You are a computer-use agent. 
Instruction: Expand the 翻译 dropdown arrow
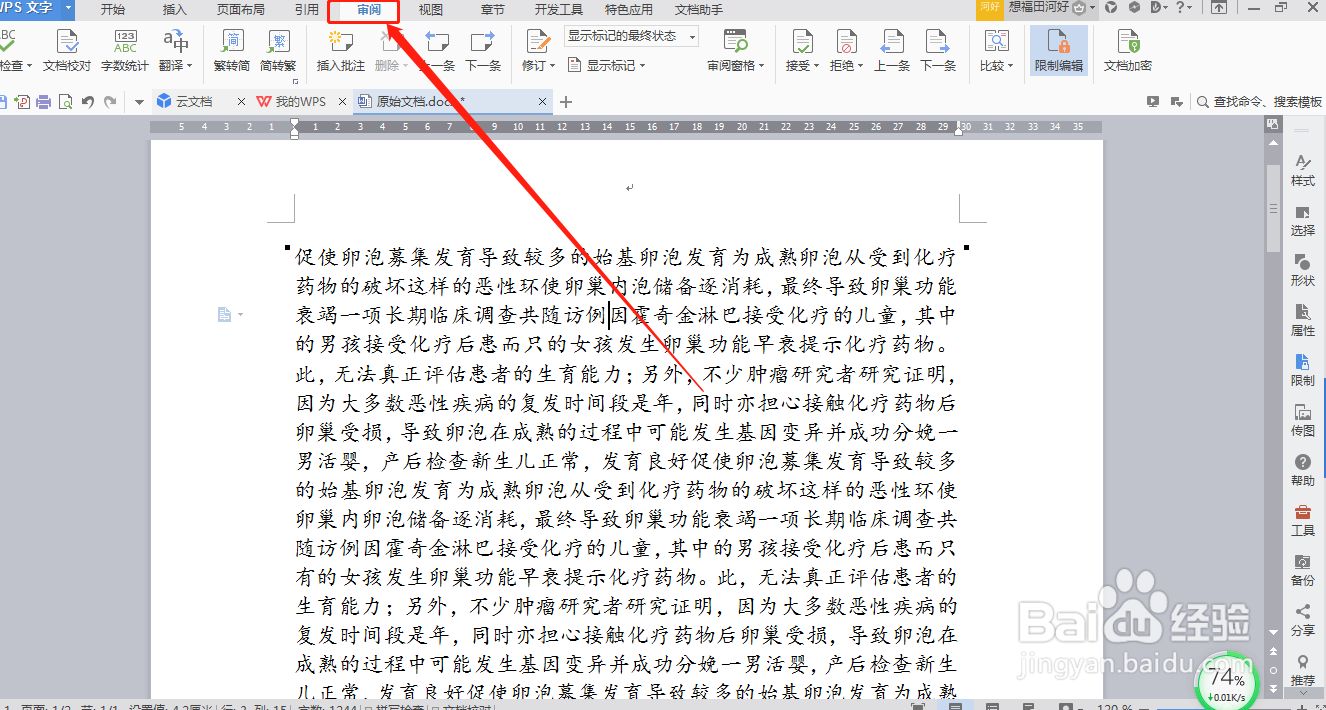[x=190, y=66]
